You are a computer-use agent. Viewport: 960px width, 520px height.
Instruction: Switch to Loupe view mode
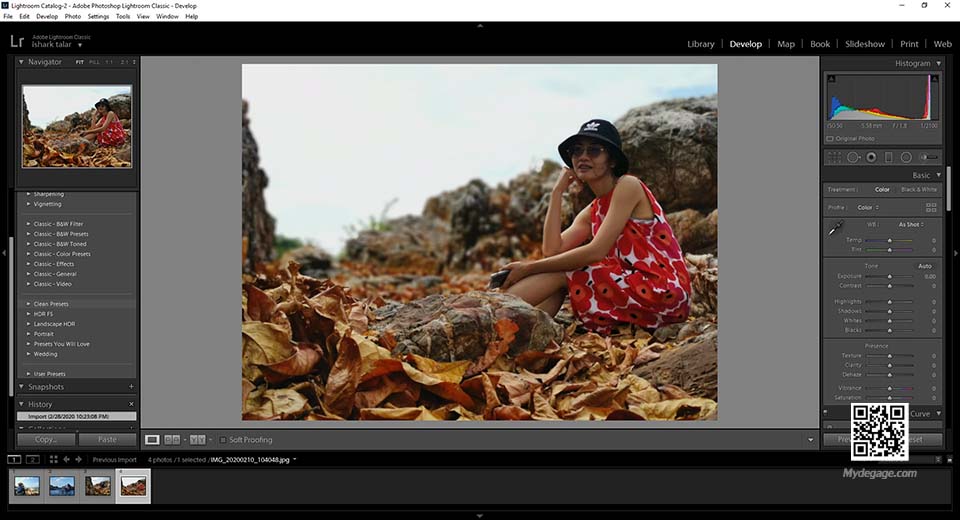pyautogui.click(x=152, y=440)
